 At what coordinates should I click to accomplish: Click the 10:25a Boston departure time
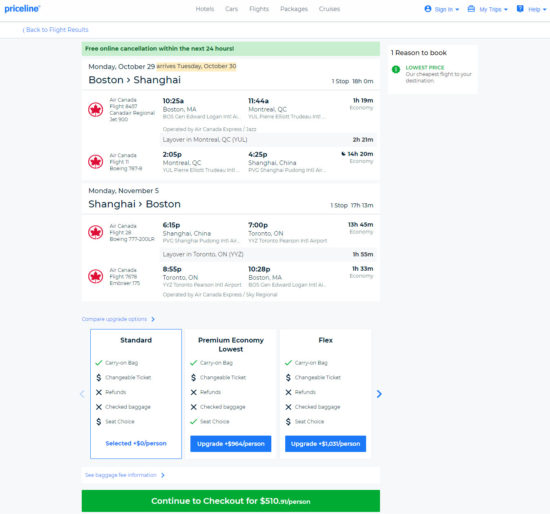(173, 101)
